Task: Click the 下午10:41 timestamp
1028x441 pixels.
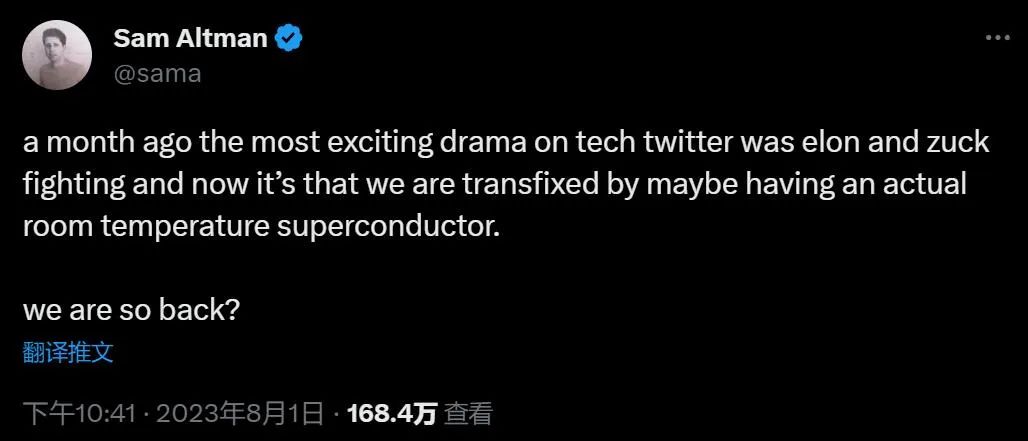Action: click(79, 413)
